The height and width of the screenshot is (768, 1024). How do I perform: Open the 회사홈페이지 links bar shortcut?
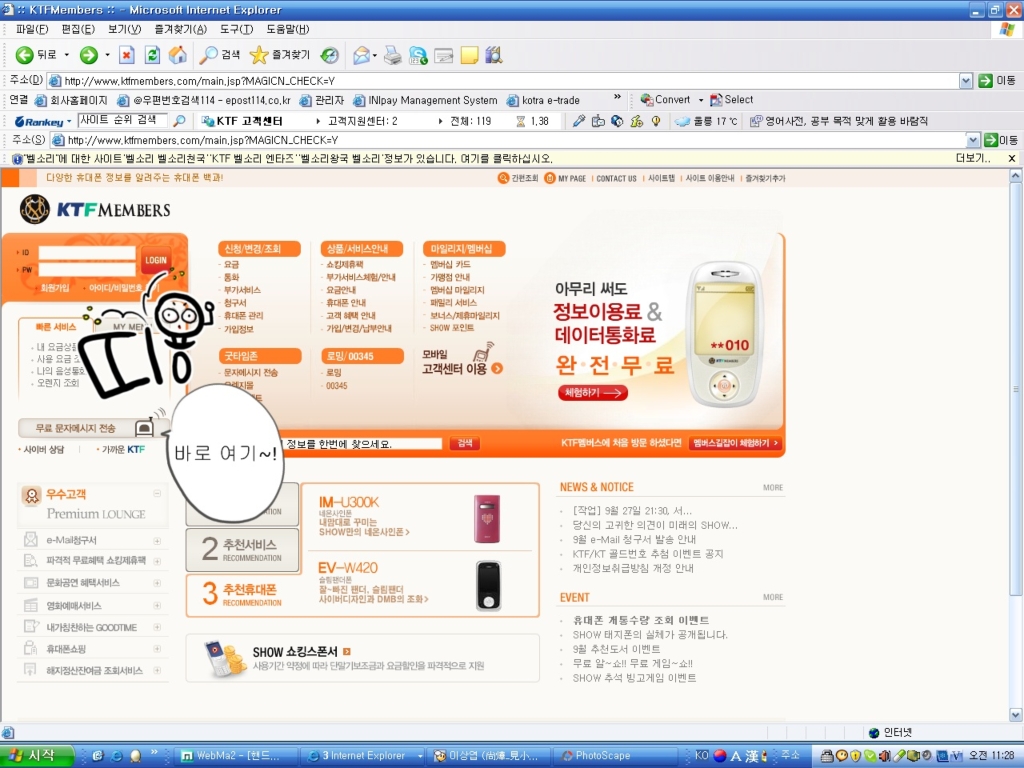[x=71, y=101]
